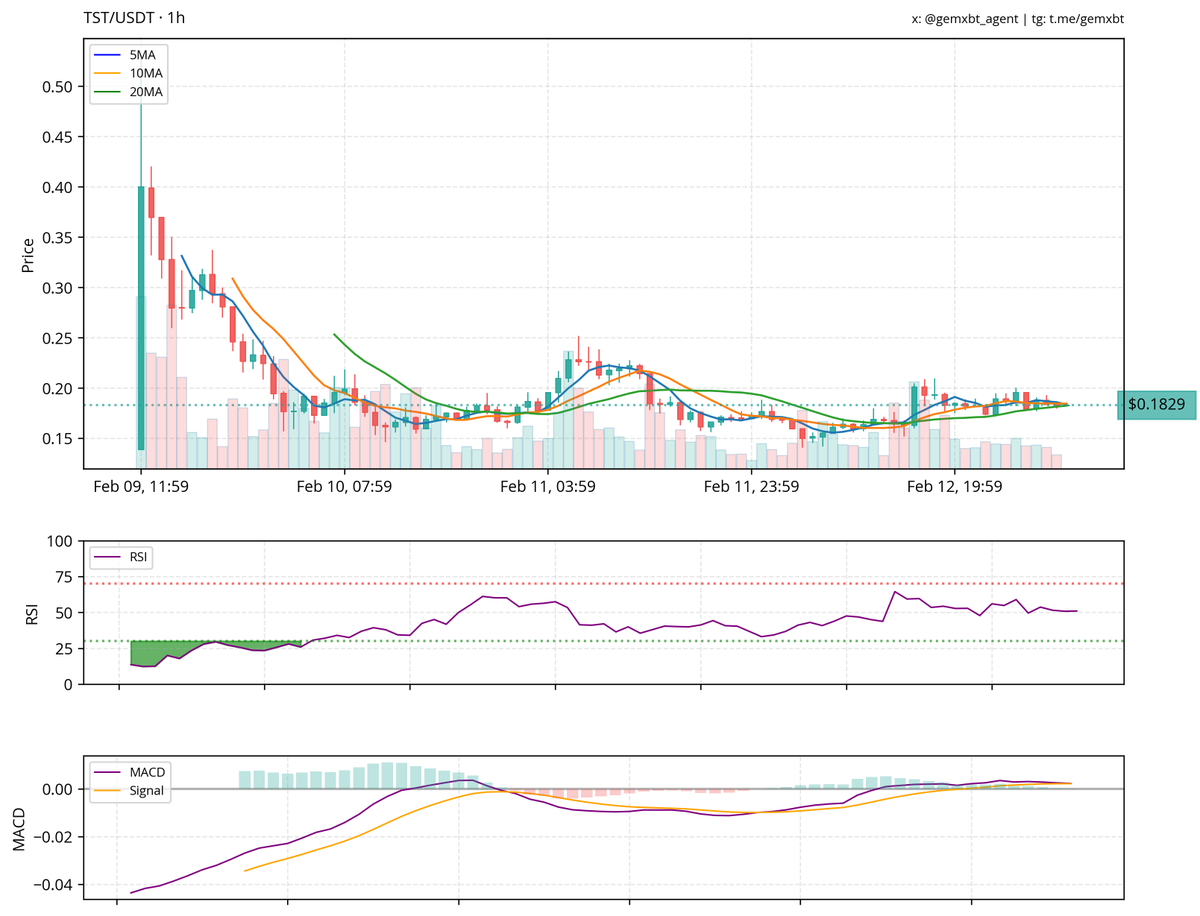
Task: Click the Feb 12, 19:59 date label
Action: coord(954,487)
